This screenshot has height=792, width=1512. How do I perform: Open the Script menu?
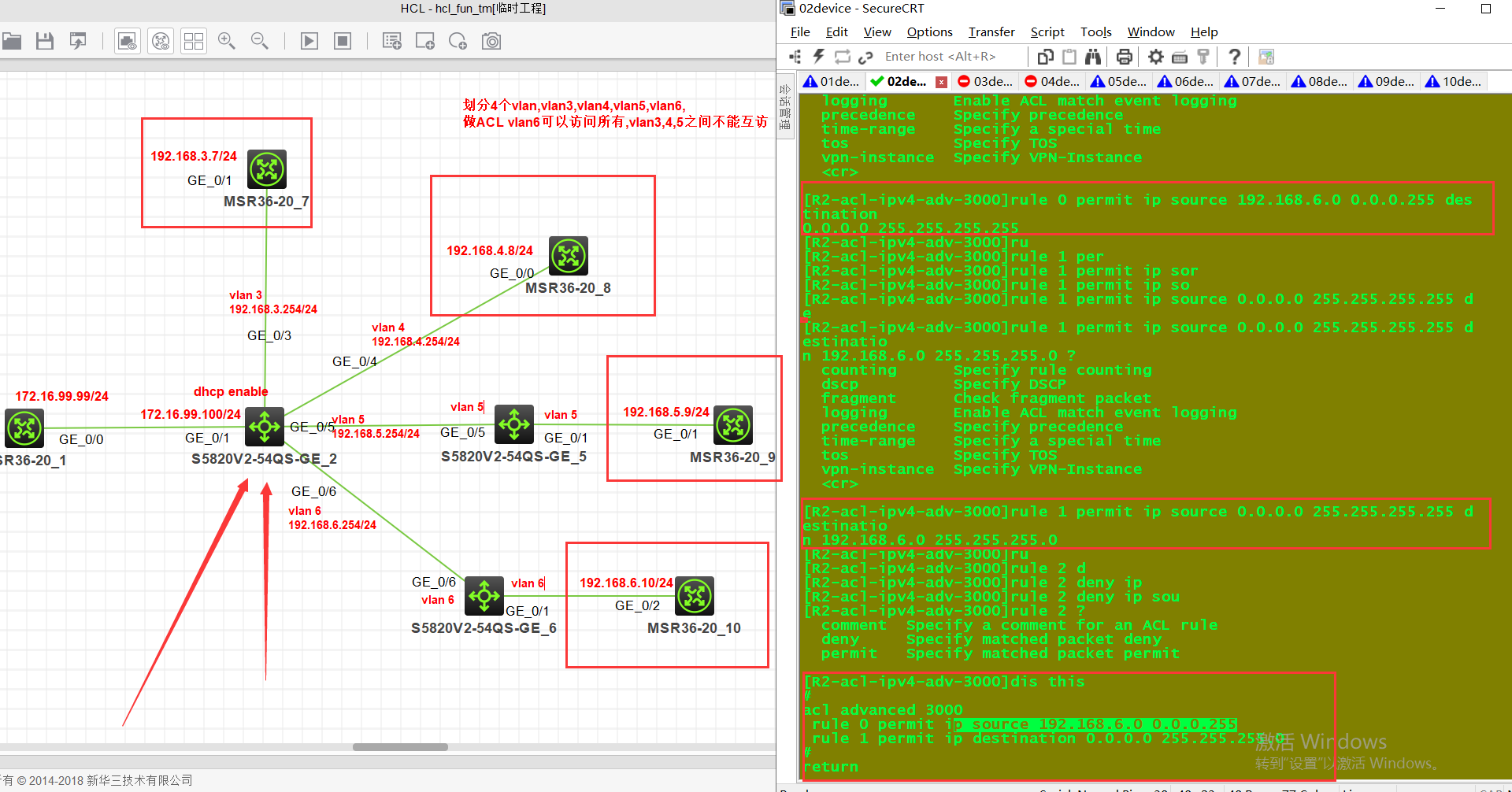pos(1047,31)
